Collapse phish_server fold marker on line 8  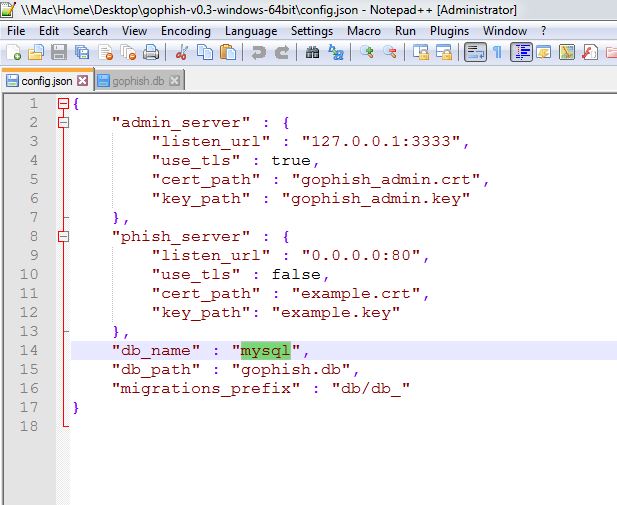(x=63, y=237)
